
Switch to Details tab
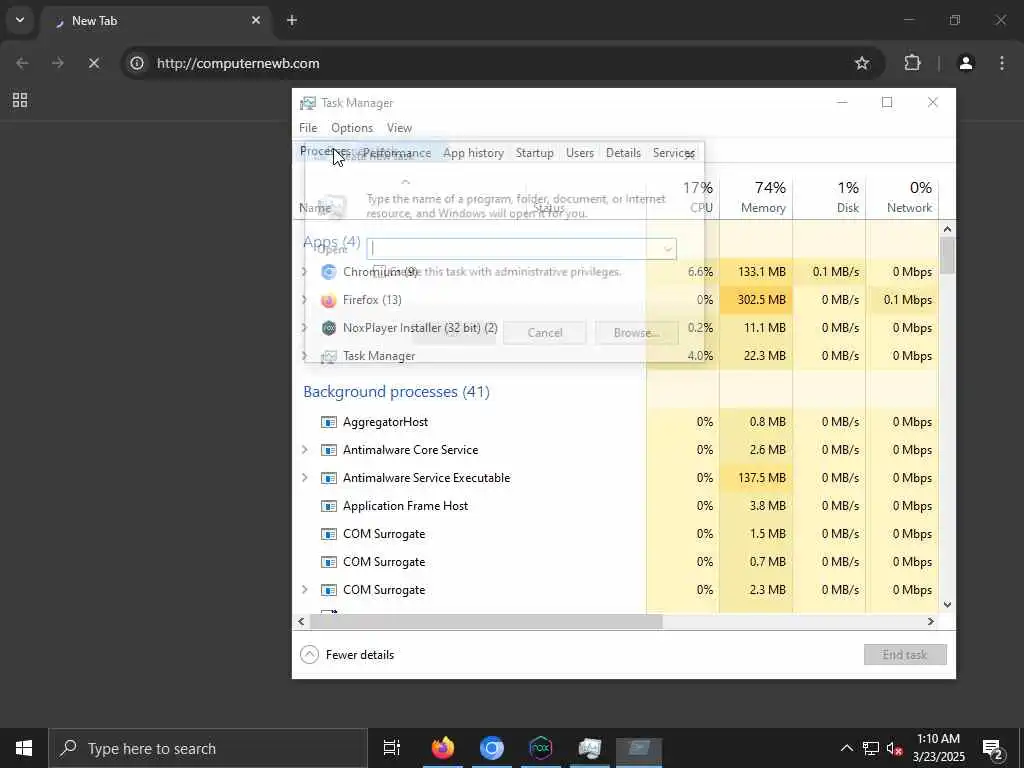[x=623, y=153]
